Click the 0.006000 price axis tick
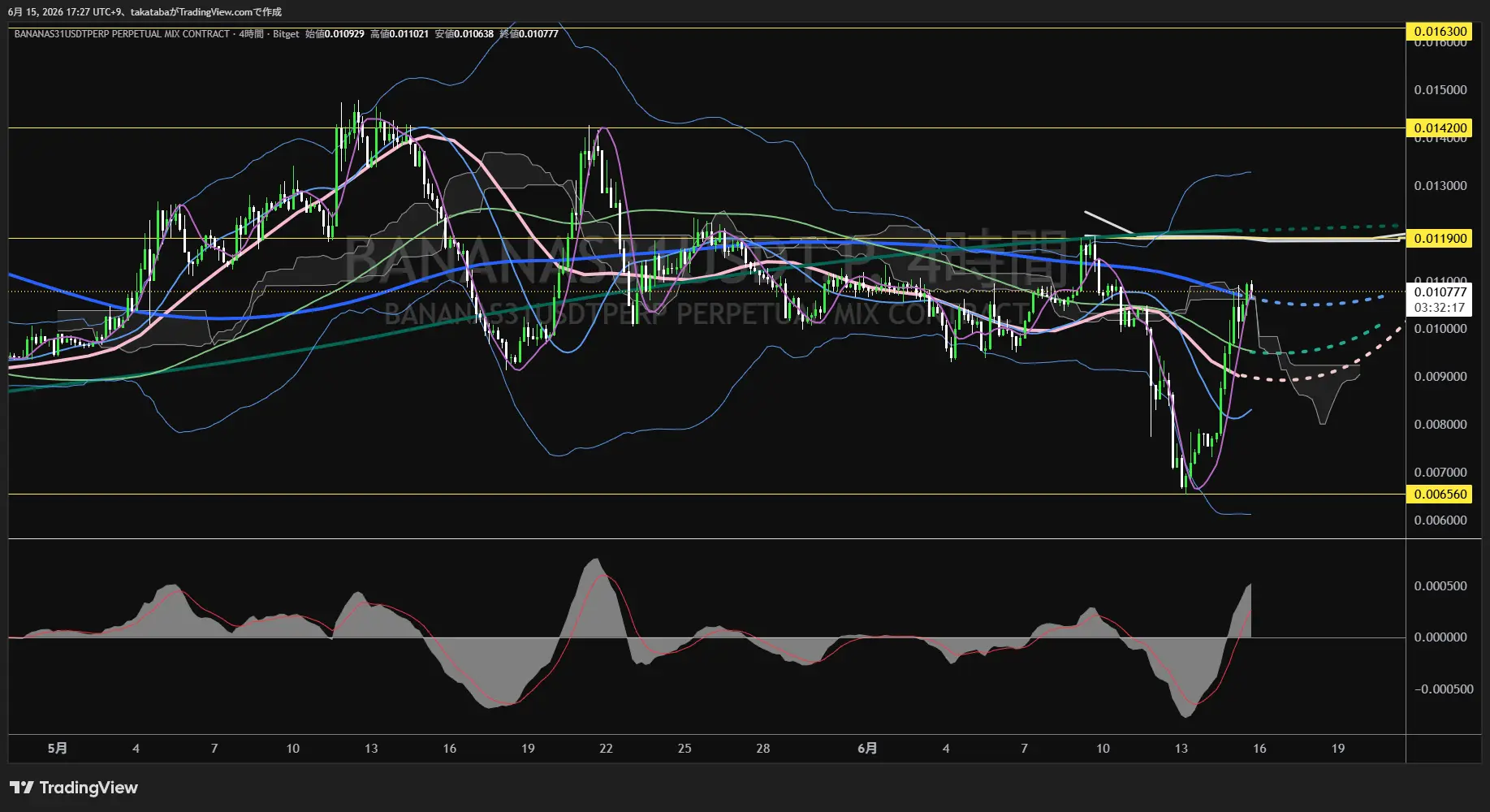The image size is (1490, 812). [x=1440, y=520]
